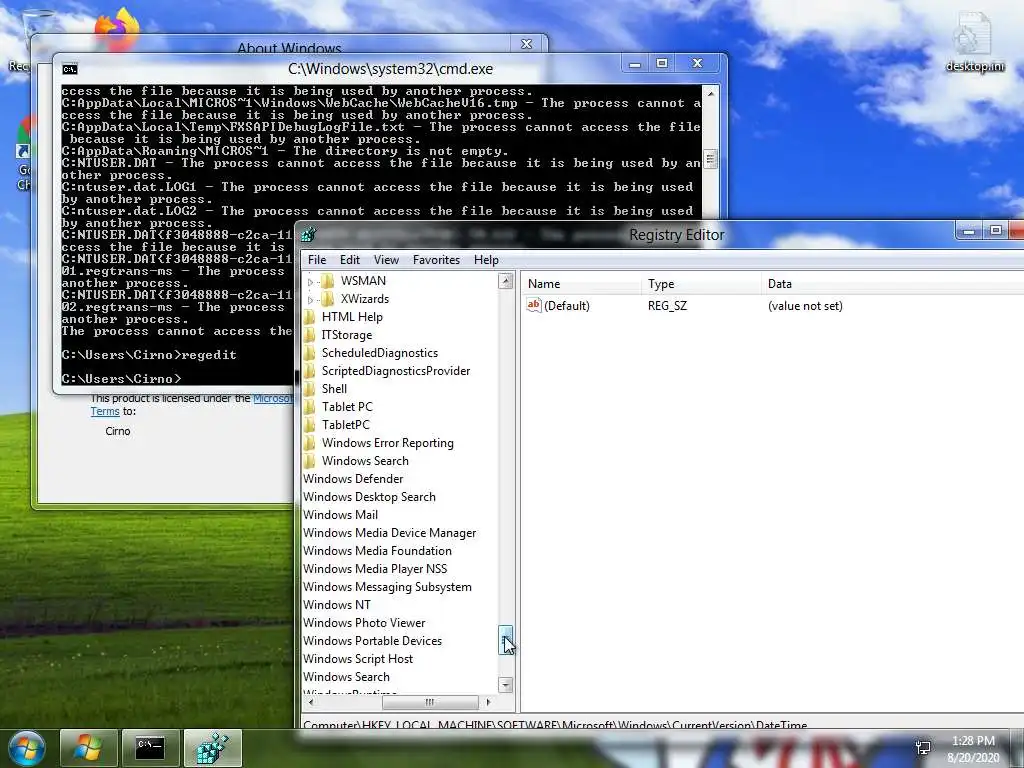Select the ScriptedDiagnosticsProvider key
Image resolution: width=1024 pixels, height=768 pixels.
pos(396,371)
